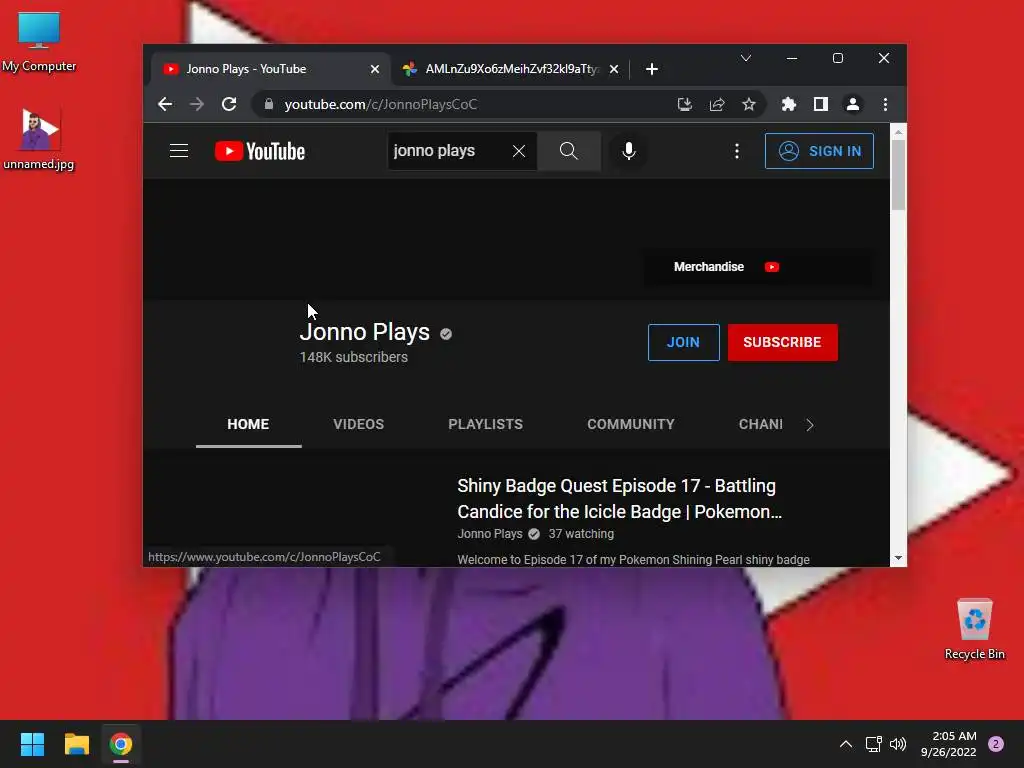Expand more channel tabs with right chevron
1024x768 pixels.
(810, 425)
